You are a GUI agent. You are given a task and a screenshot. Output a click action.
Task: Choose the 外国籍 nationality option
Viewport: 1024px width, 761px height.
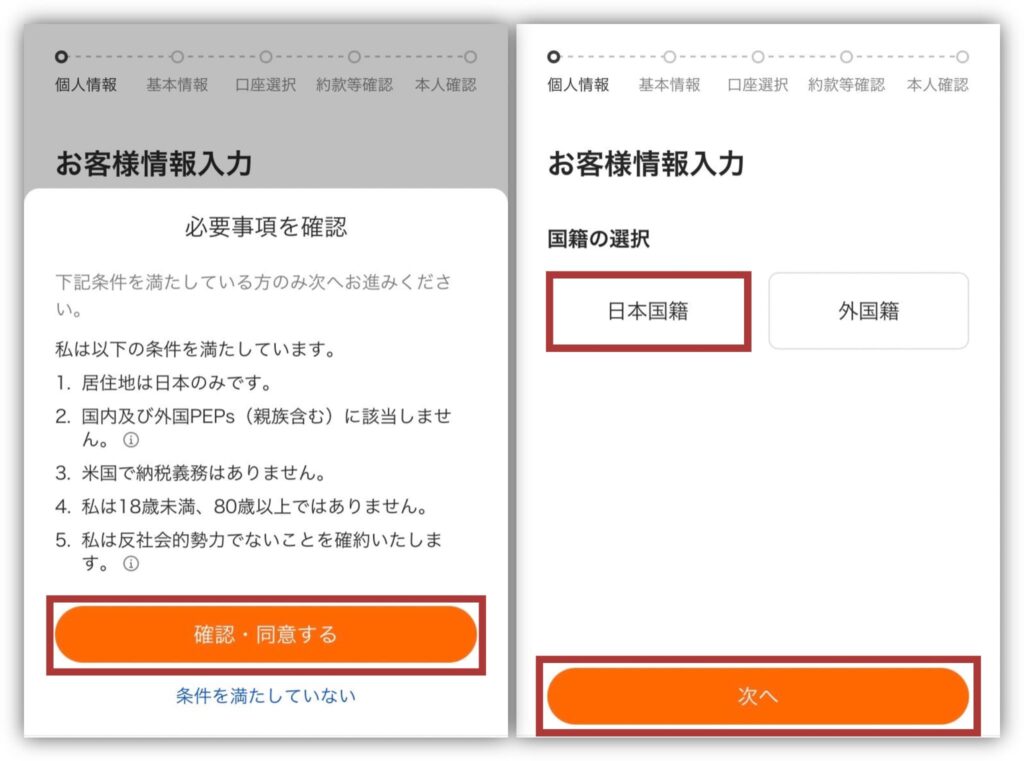868,311
